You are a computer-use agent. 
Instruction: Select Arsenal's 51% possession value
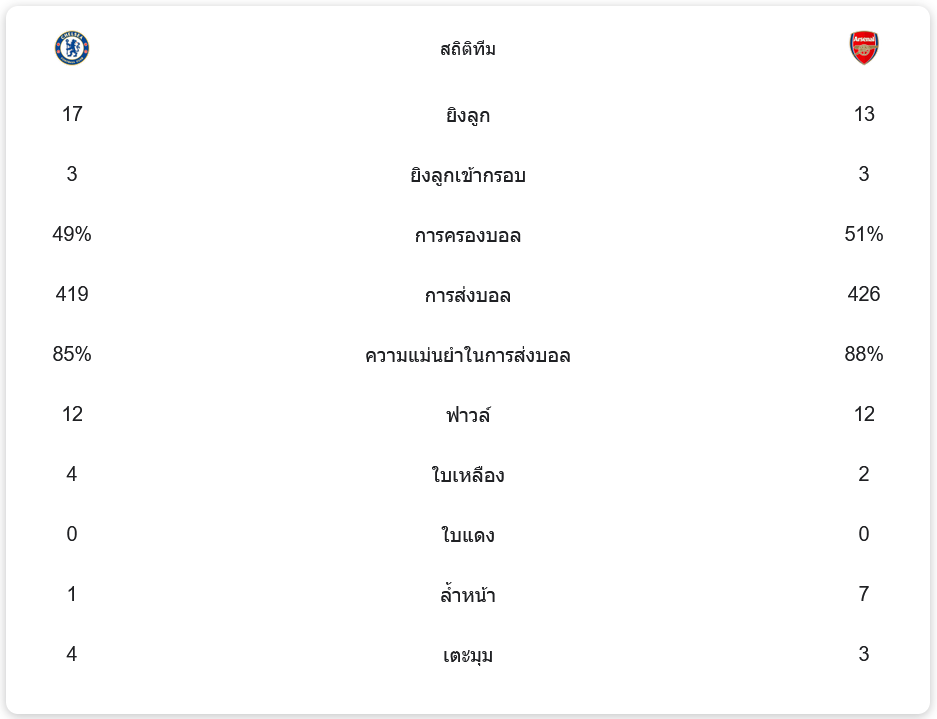[x=864, y=234]
